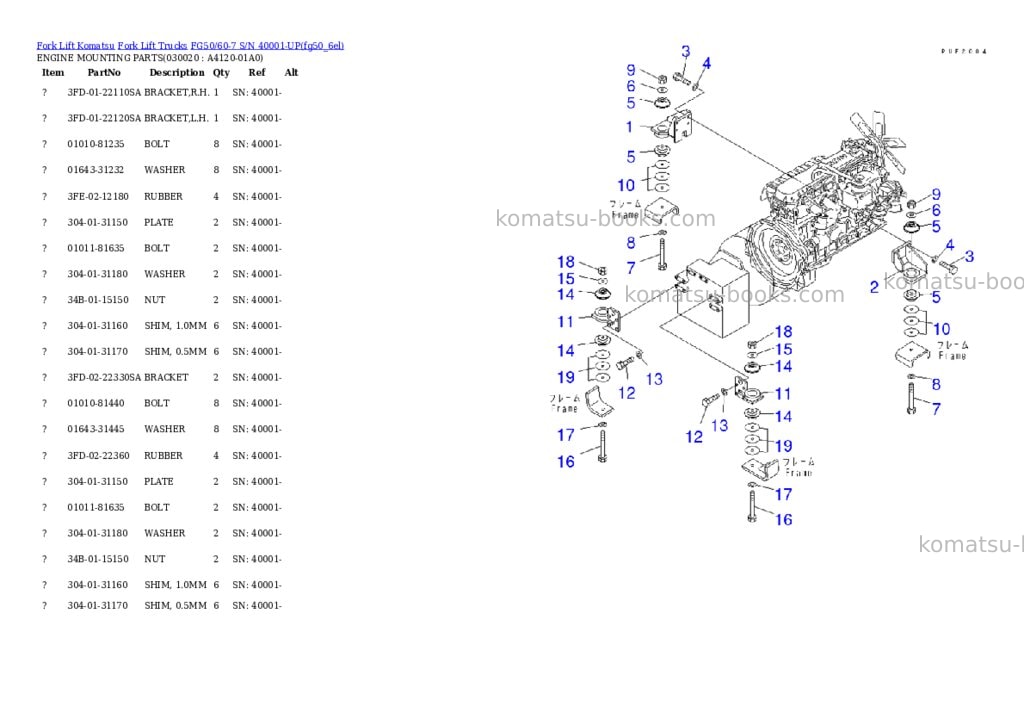This screenshot has width=1024, height=725.
Task: Open the Fork Lift Trucks link
Action: click(152, 46)
